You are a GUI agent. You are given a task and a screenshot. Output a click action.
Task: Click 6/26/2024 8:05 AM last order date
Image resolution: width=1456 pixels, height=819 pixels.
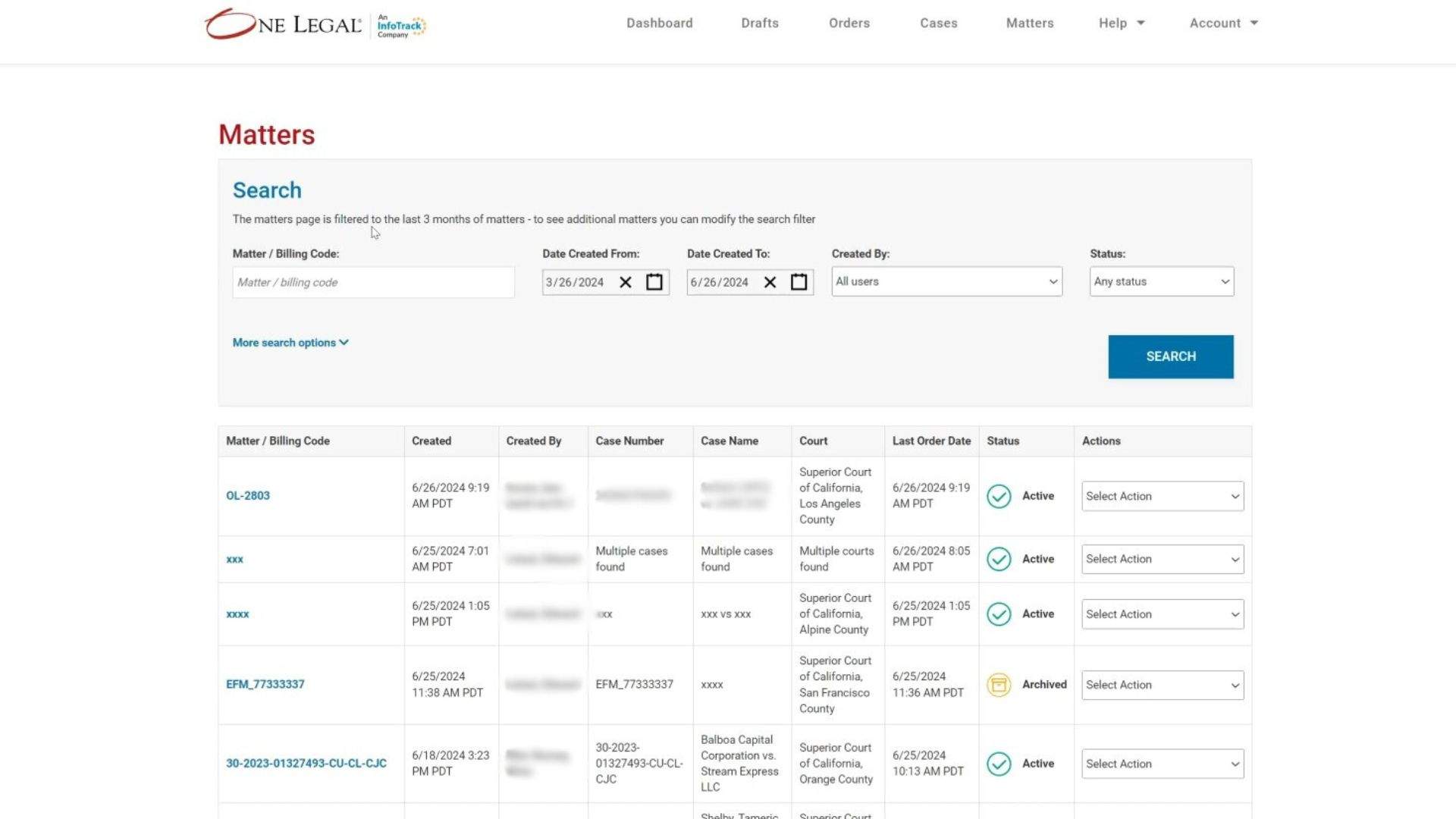coord(931,559)
